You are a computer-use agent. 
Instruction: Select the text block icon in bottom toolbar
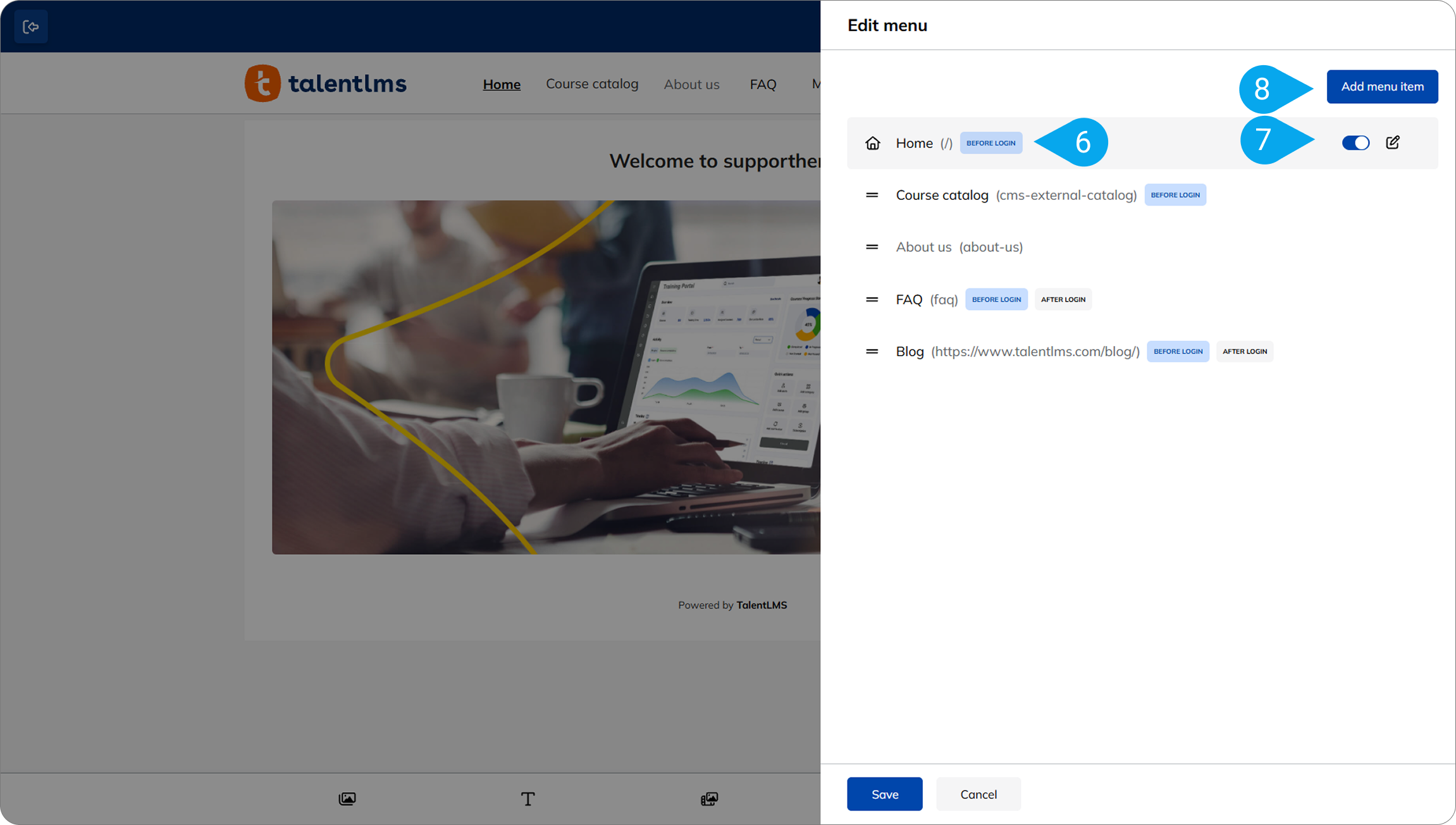pyautogui.click(x=527, y=798)
